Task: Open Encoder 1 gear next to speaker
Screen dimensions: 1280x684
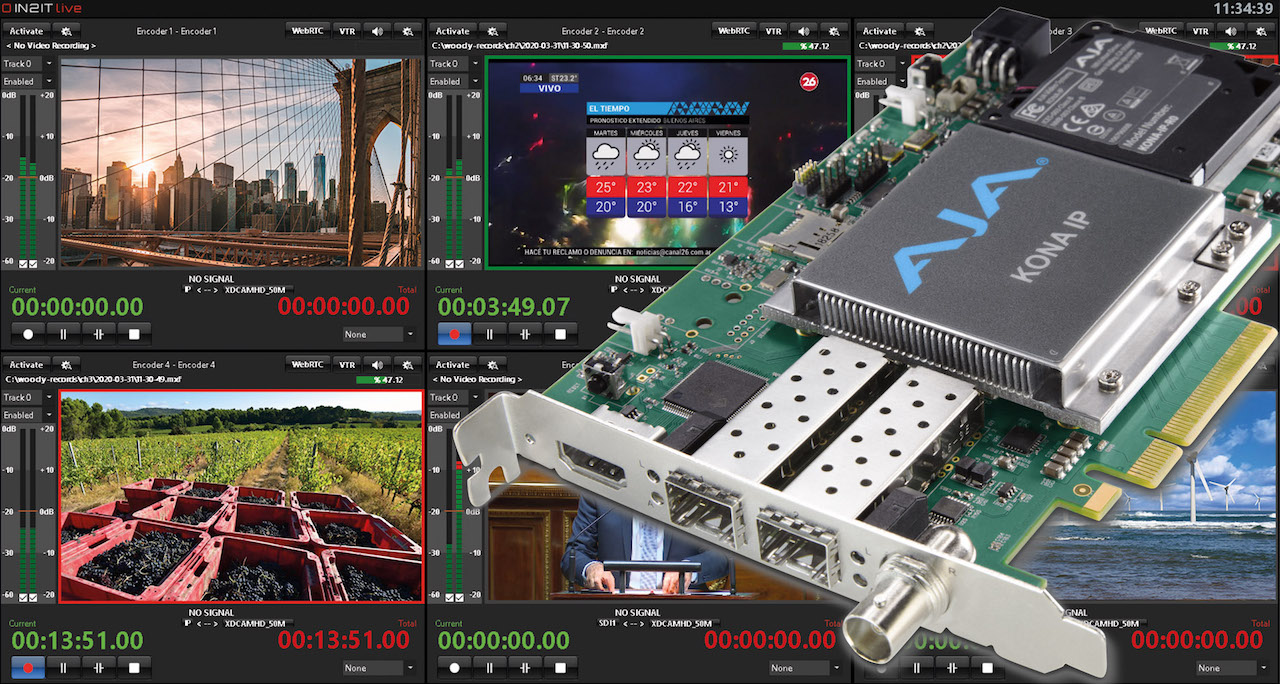Action: click(x=407, y=31)
